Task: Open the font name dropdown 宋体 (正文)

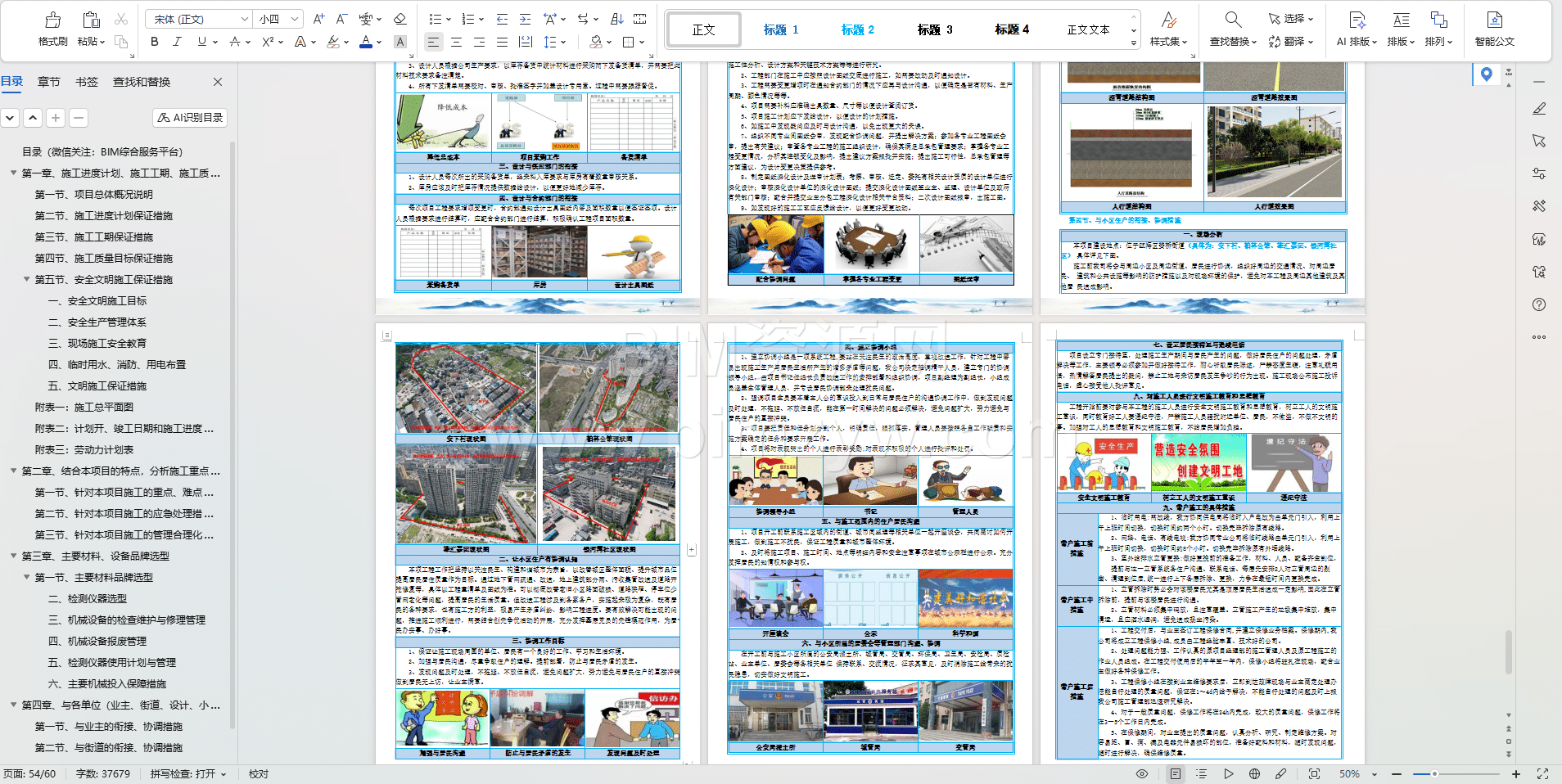Action: (198, 19)
